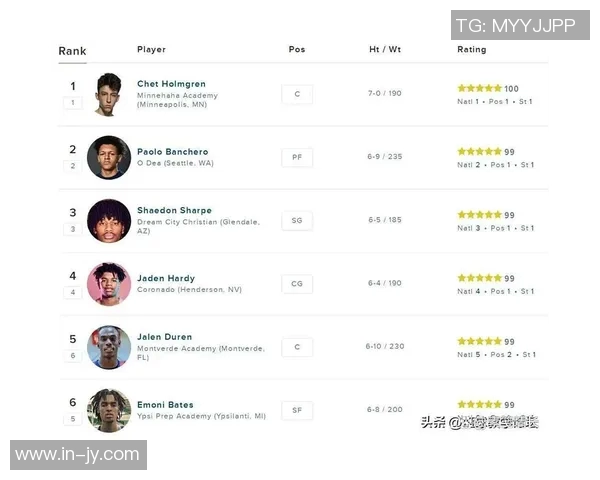Click the Shaedon Sharpe name link
600x480 pixels.
coord(174,211)
